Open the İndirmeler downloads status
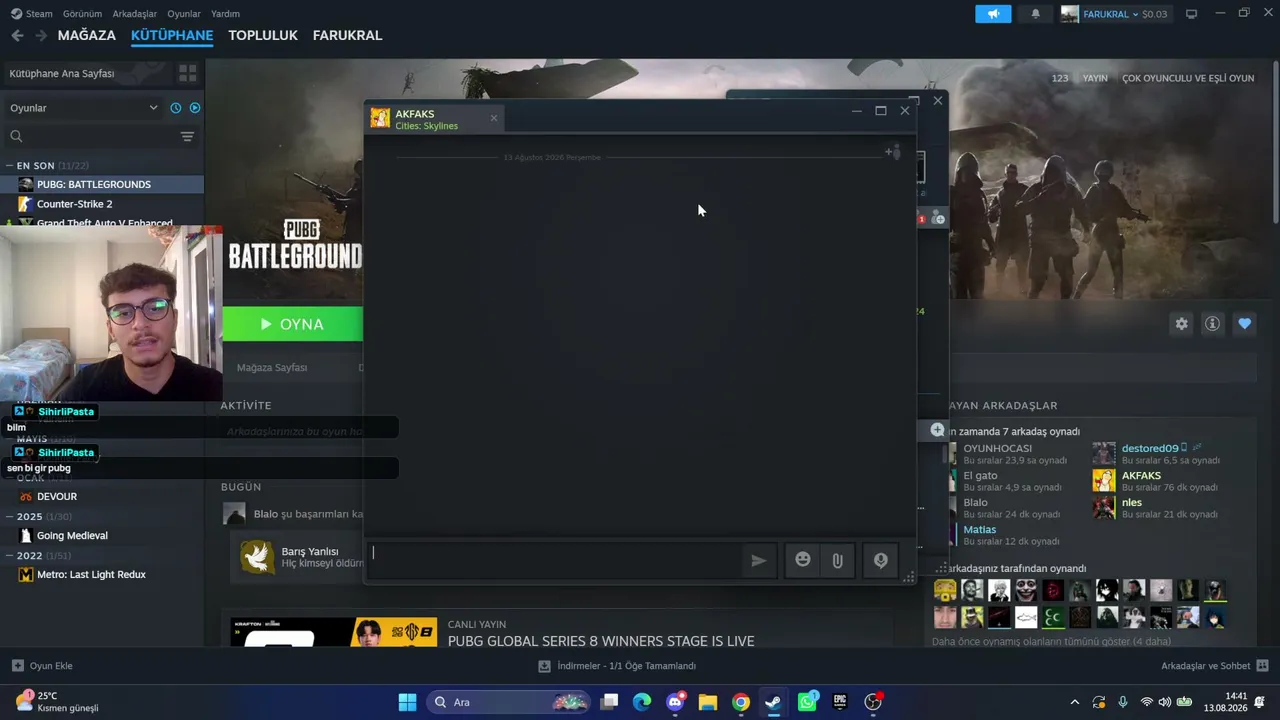 coord(617,666)
